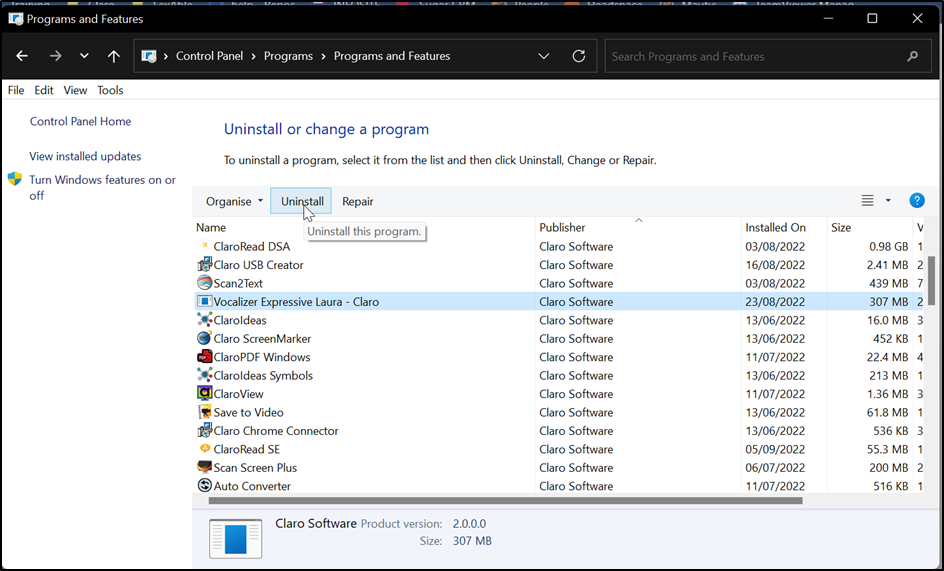Go back with the back arrow
The image size is (944, 571).
click(x=22, y=56)
